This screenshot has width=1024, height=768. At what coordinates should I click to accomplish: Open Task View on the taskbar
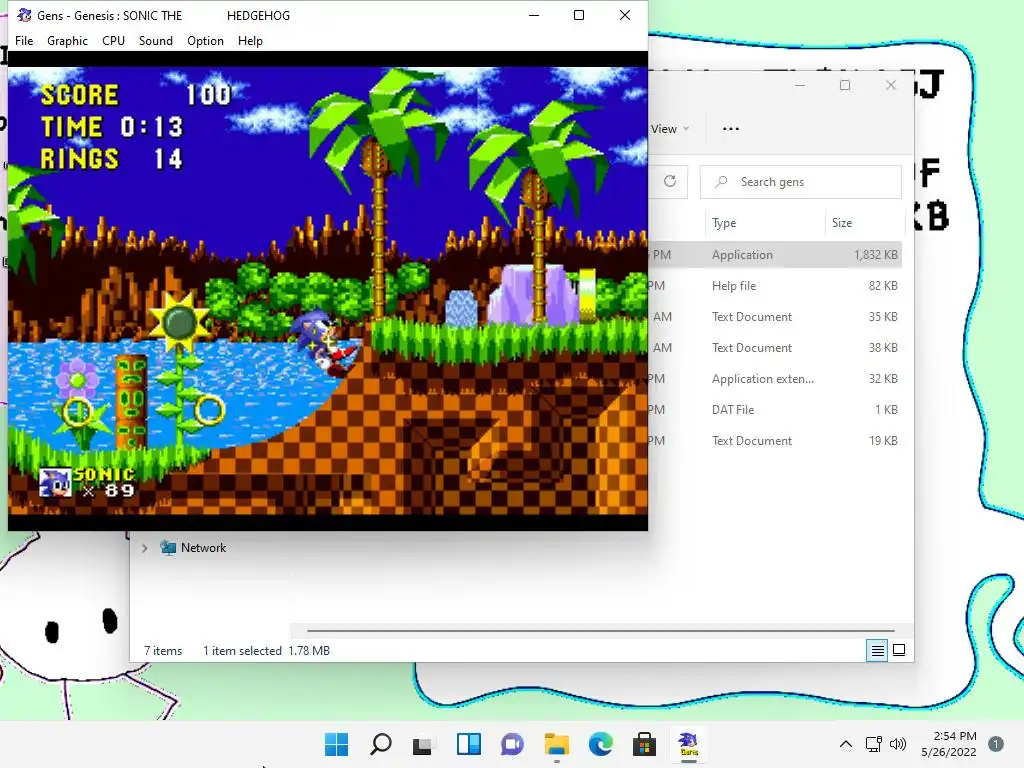click(x=423, y=744)
